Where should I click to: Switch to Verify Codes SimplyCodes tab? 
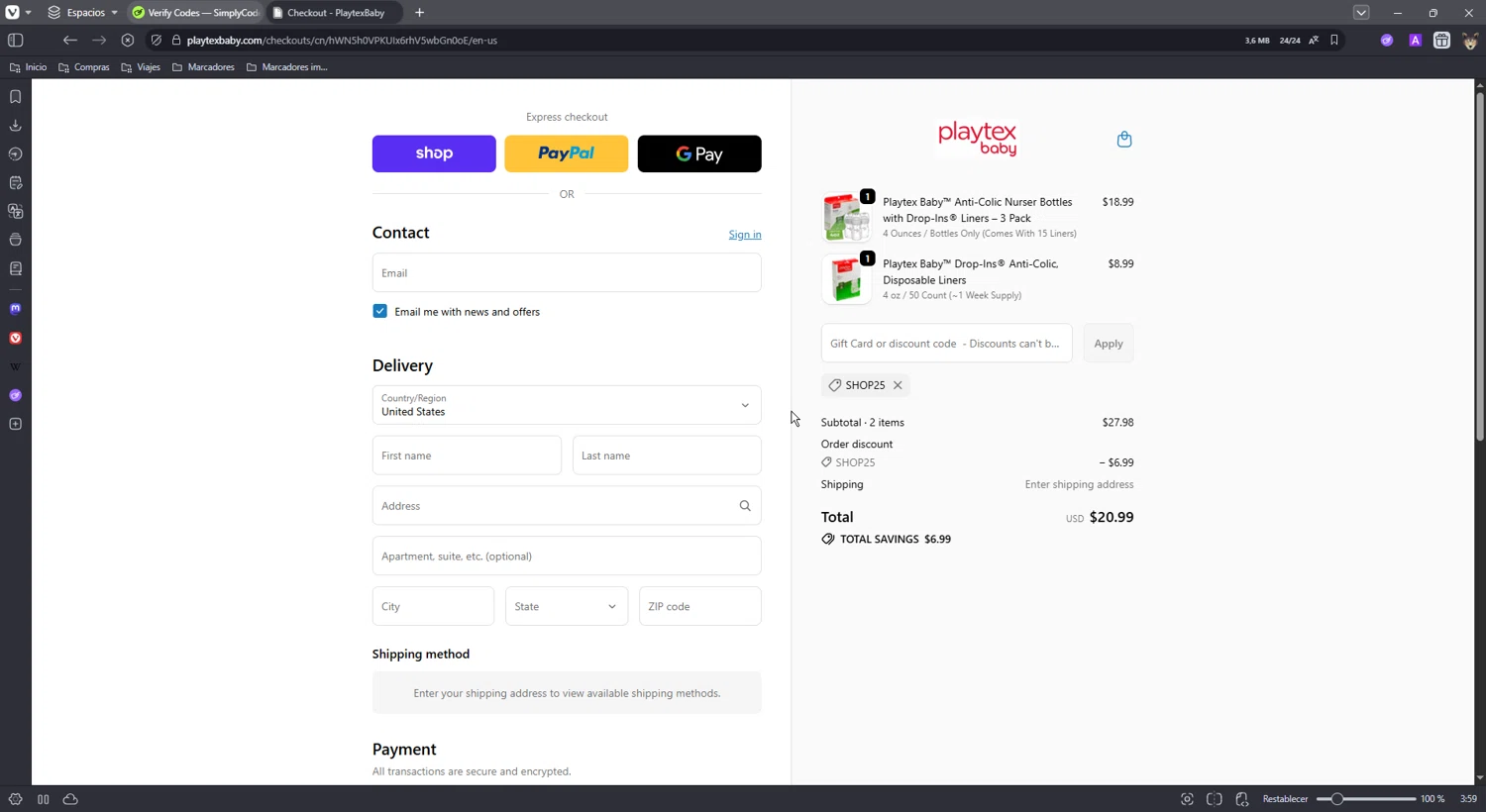[x=195, y=13]
